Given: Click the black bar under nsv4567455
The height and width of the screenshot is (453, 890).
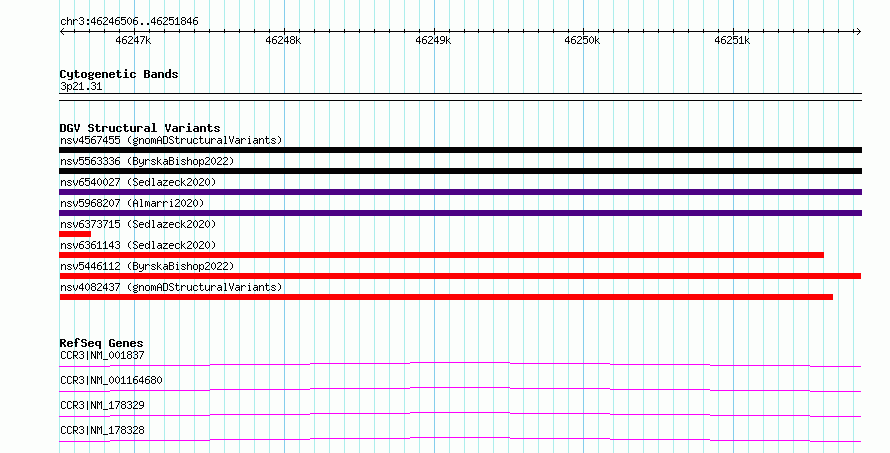Looking at the screenshot, I should coord(460,150).
